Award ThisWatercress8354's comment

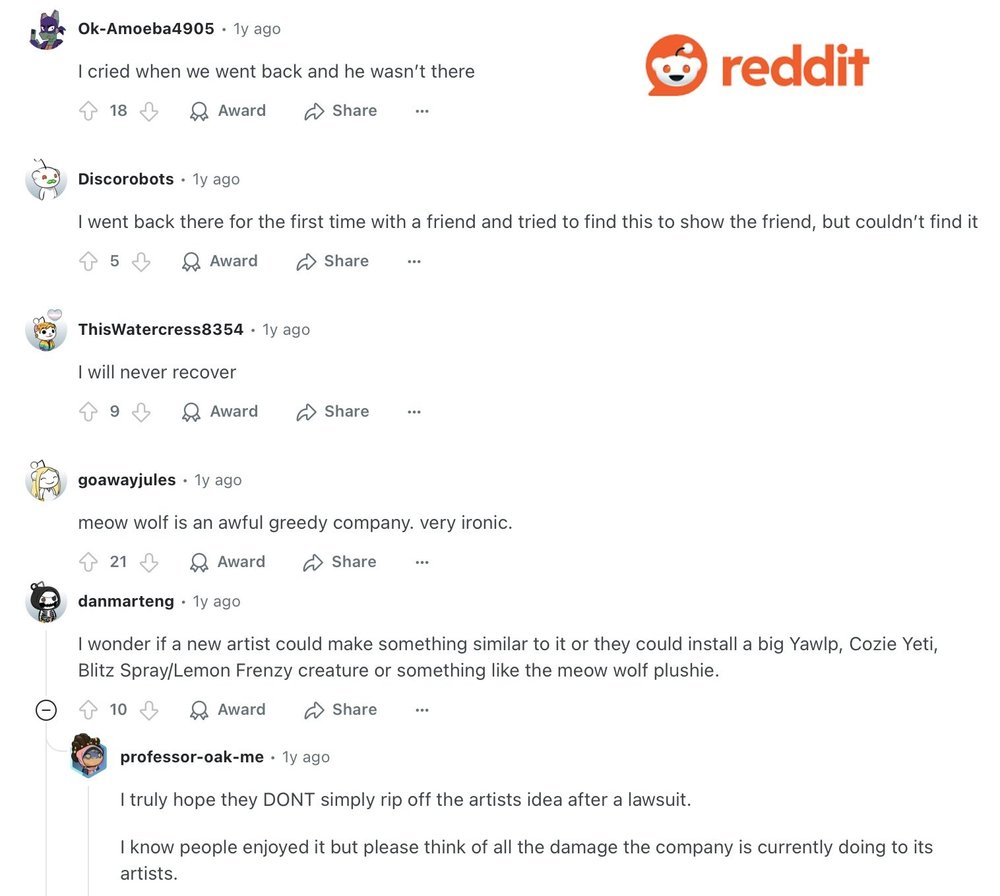(x=220, y=412)
